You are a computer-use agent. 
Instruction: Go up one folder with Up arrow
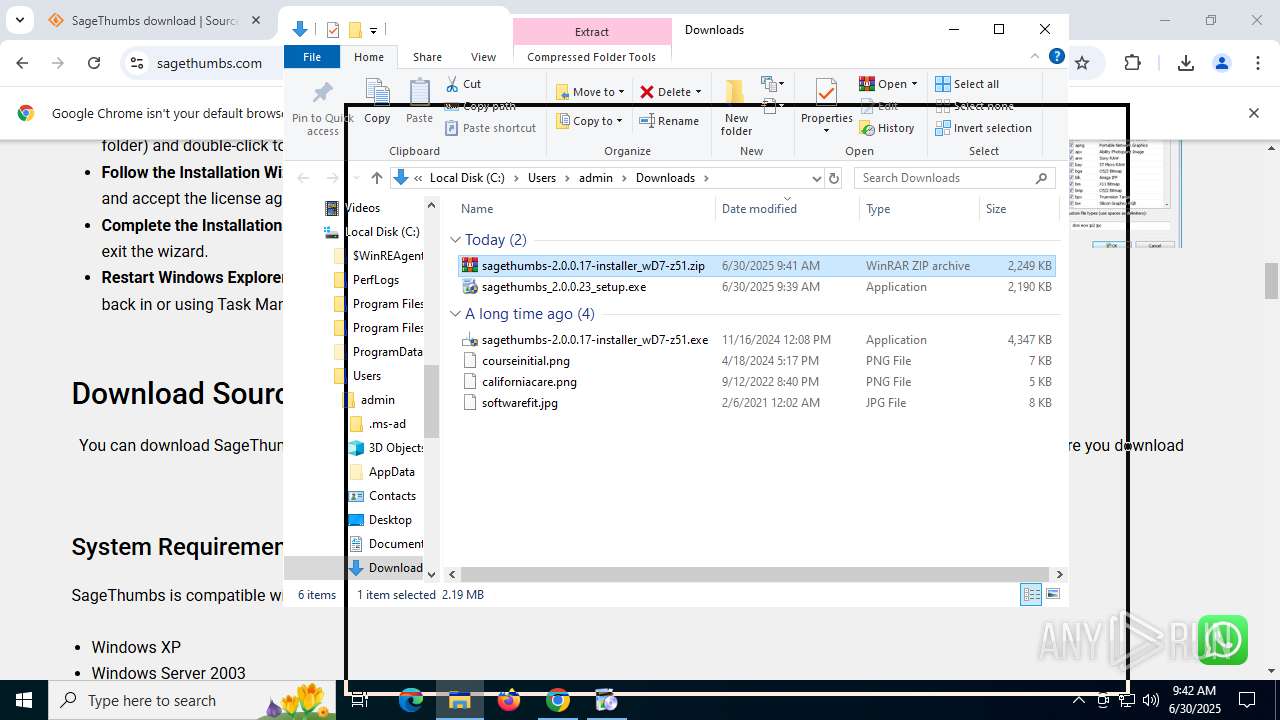coord(377,178)
